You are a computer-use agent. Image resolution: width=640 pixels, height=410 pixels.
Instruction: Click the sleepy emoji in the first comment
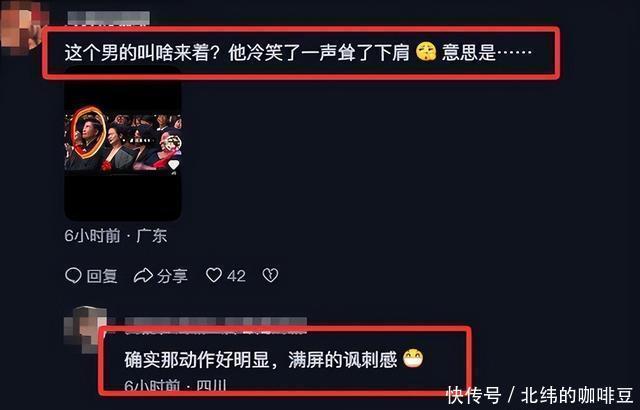[x=426, y=52]
